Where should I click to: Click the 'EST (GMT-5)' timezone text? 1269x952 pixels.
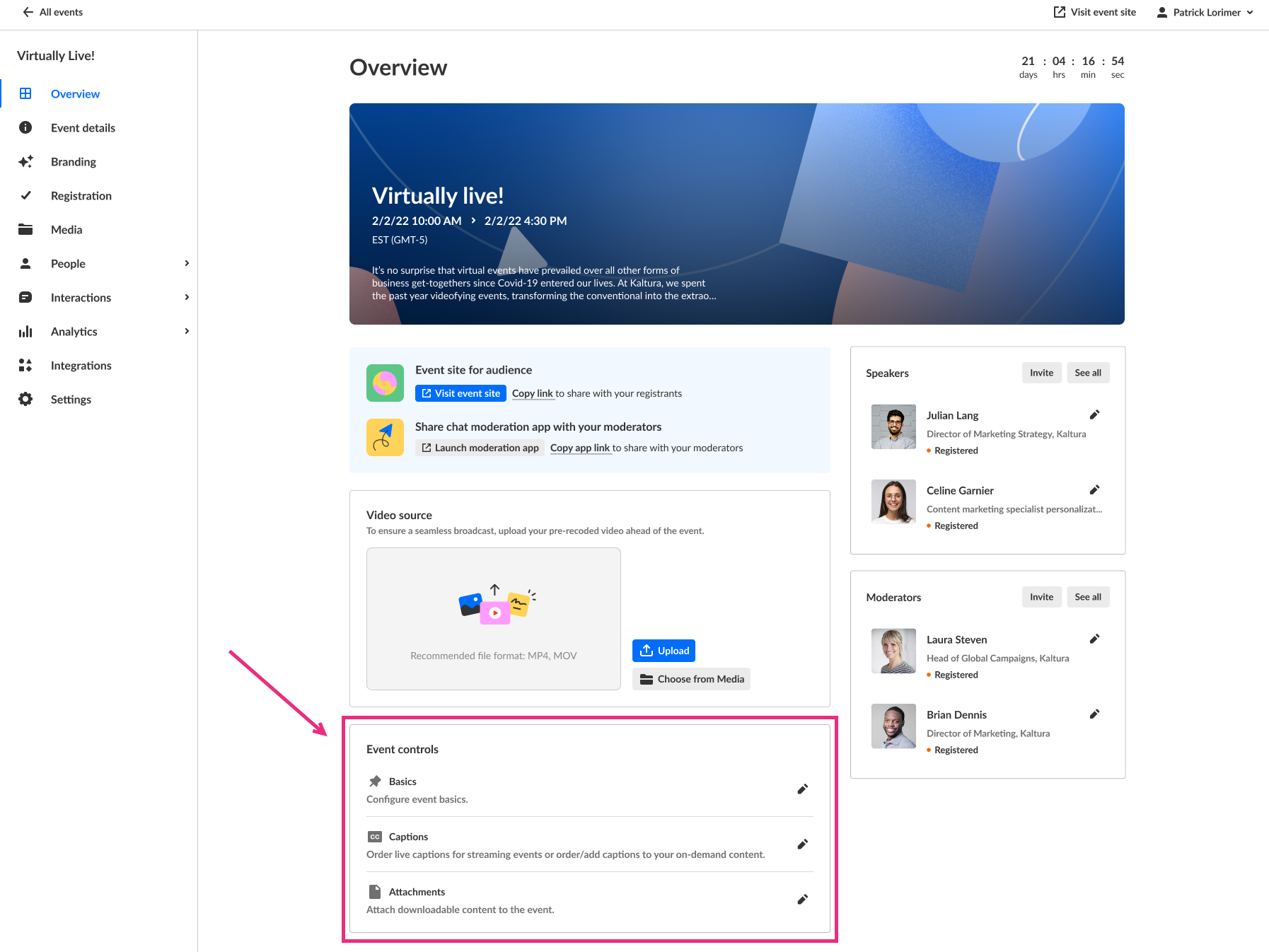(400, 240)
